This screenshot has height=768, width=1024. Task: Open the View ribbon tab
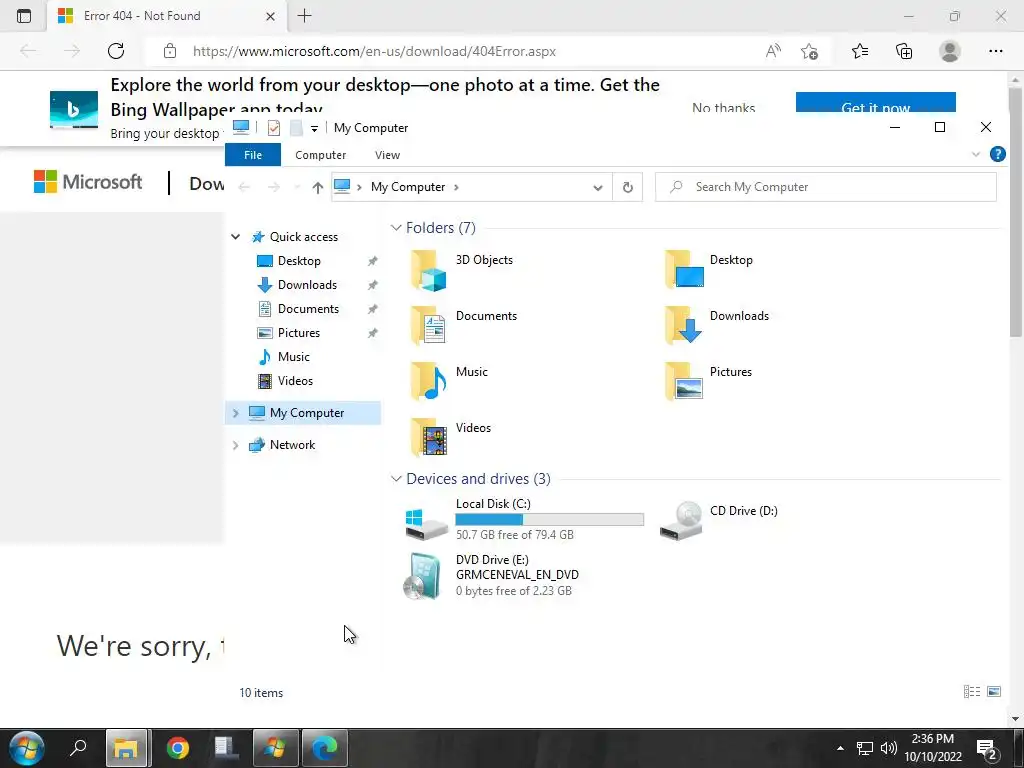click(x=387, y=155)
